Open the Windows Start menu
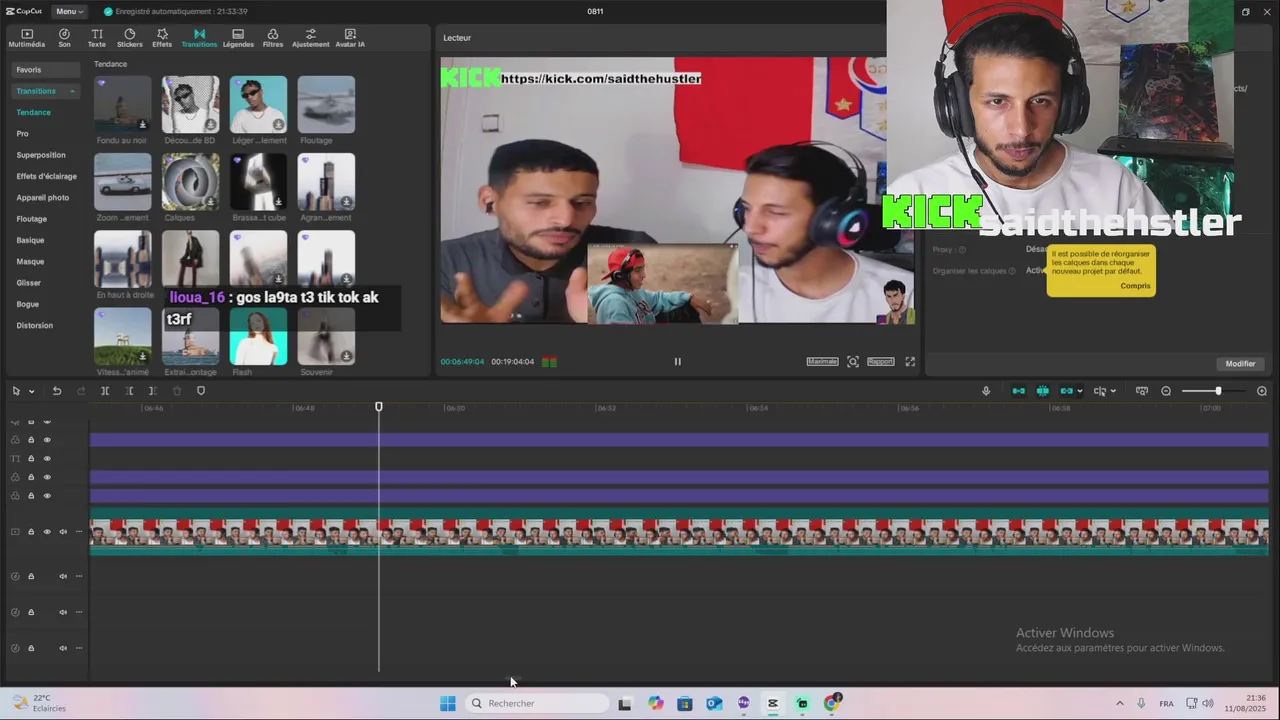 pos(448,703)
